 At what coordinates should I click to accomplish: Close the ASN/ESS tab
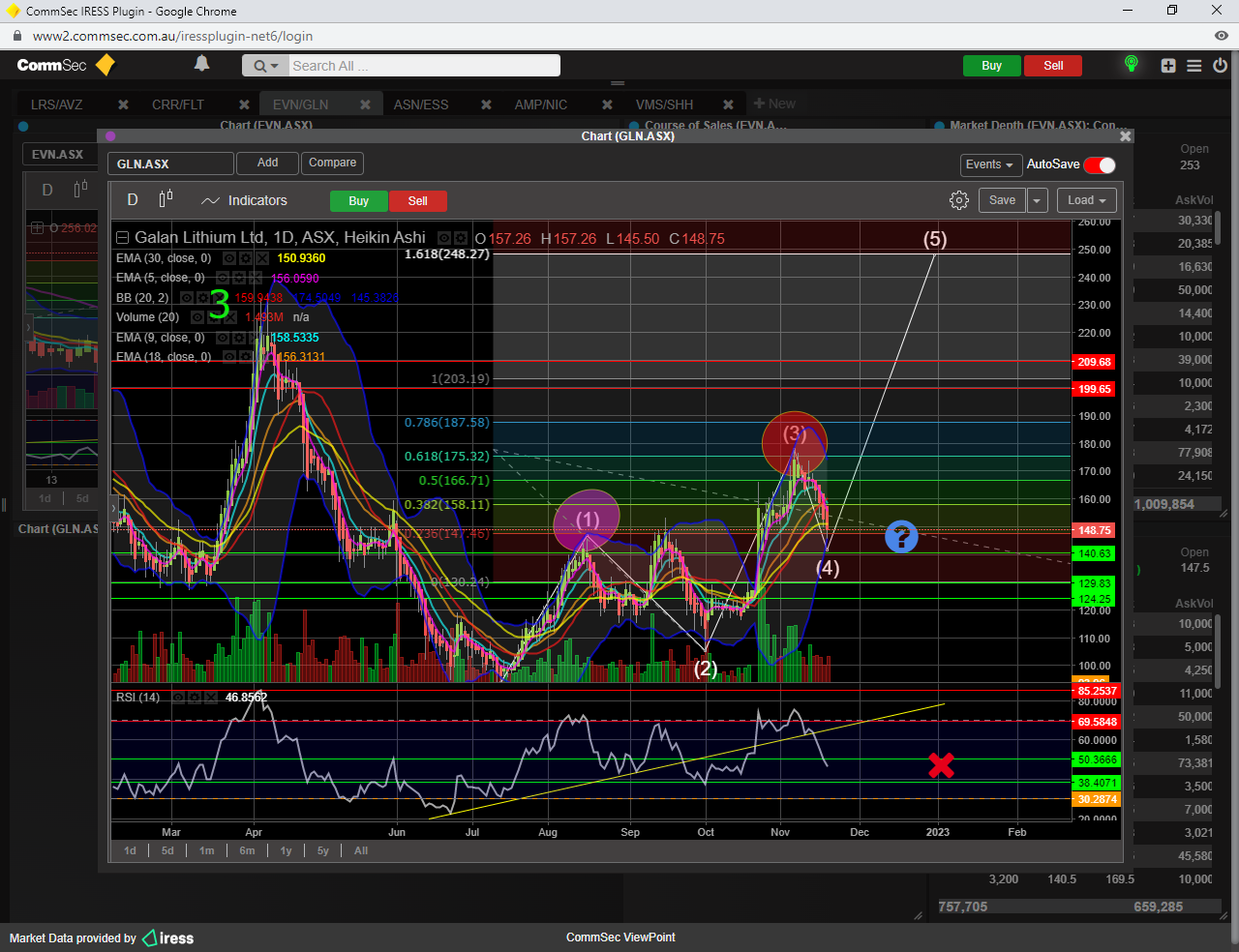[486, 104]
